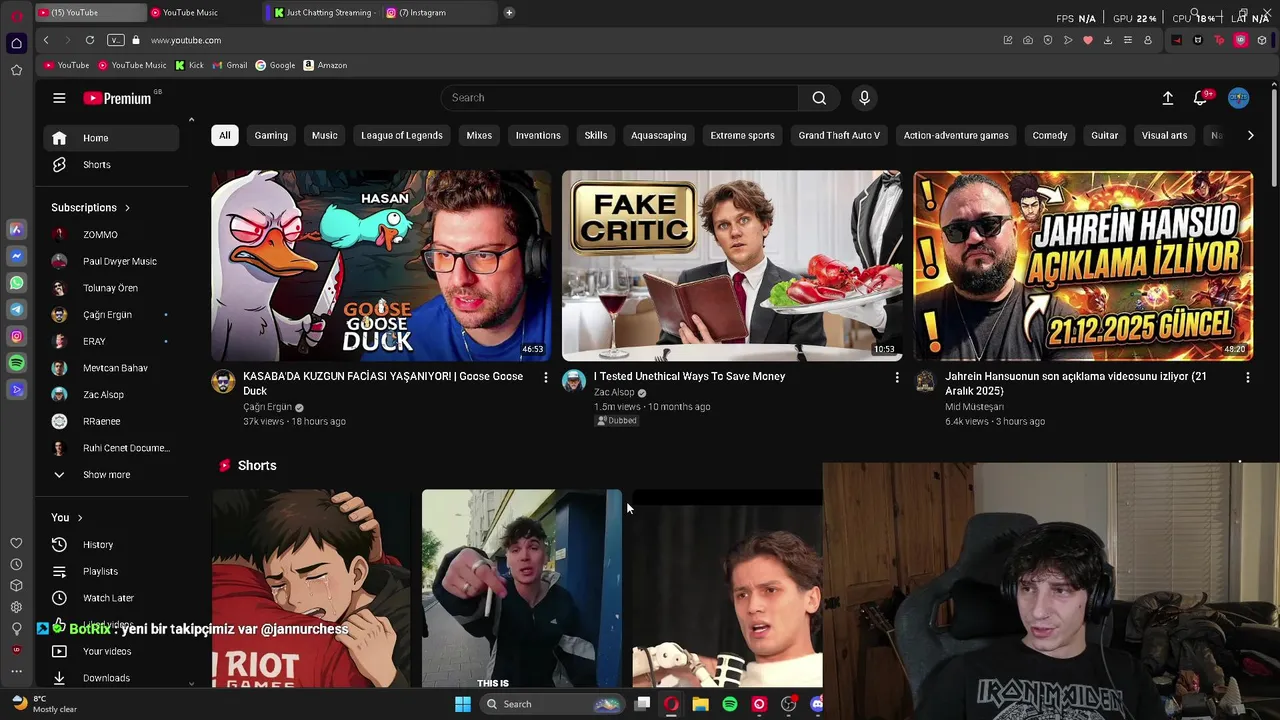The width and height of the screenshot is (1280, 720).
Task: Select the League of Legends filter chip
Action: (x=402, y=135)
